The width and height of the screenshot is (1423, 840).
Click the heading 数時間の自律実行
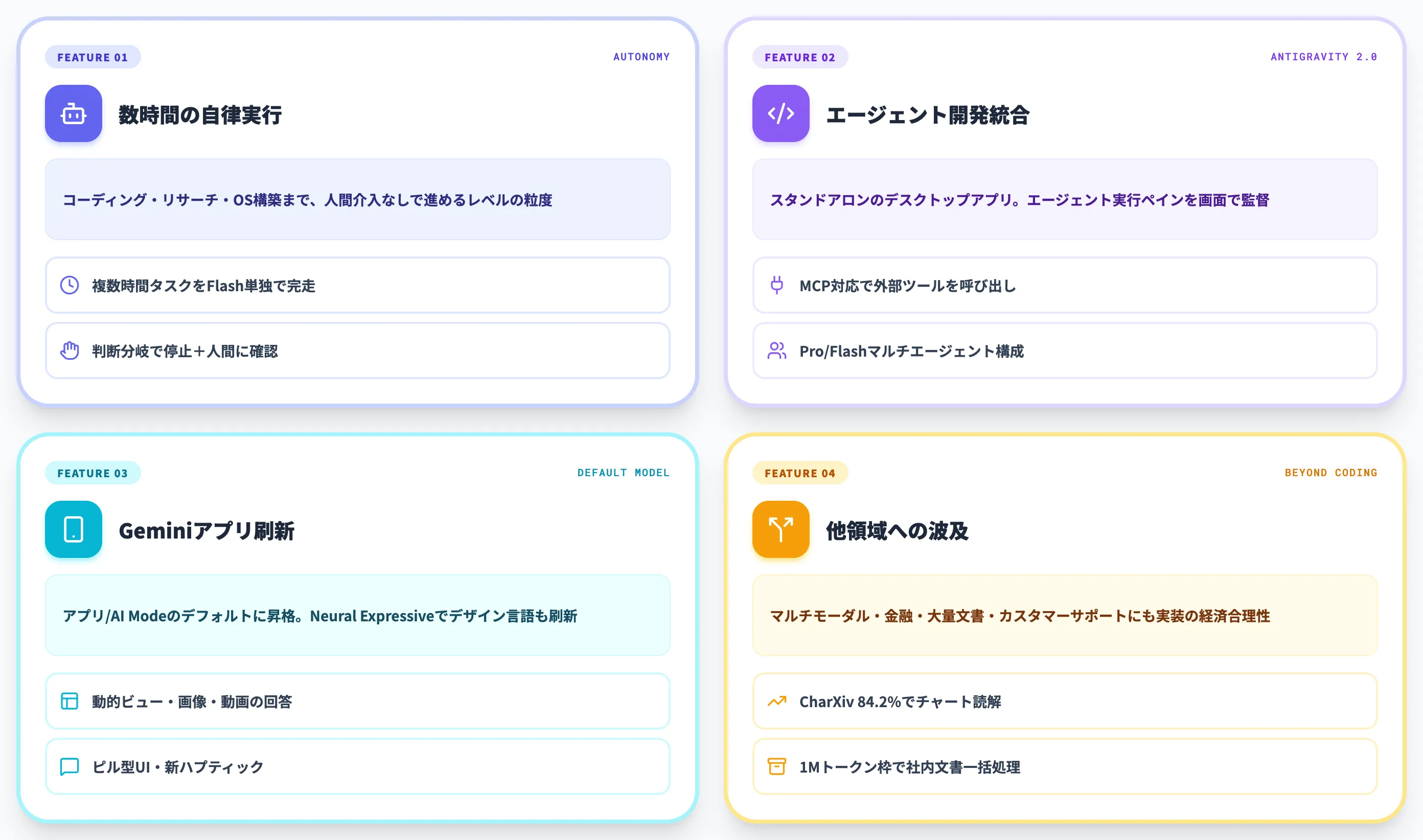click(200, 115)
